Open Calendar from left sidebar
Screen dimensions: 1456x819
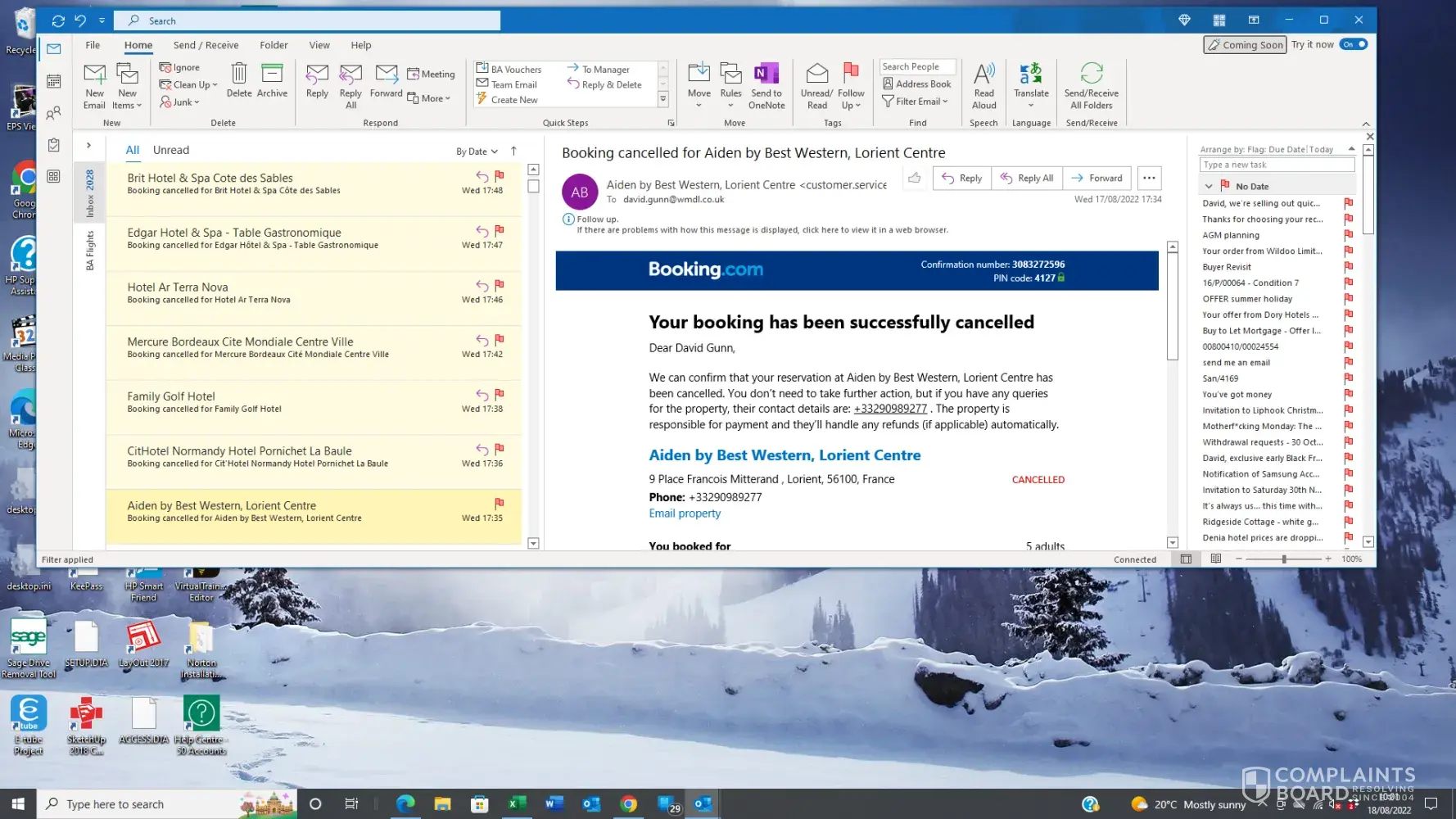click(54, 81)
